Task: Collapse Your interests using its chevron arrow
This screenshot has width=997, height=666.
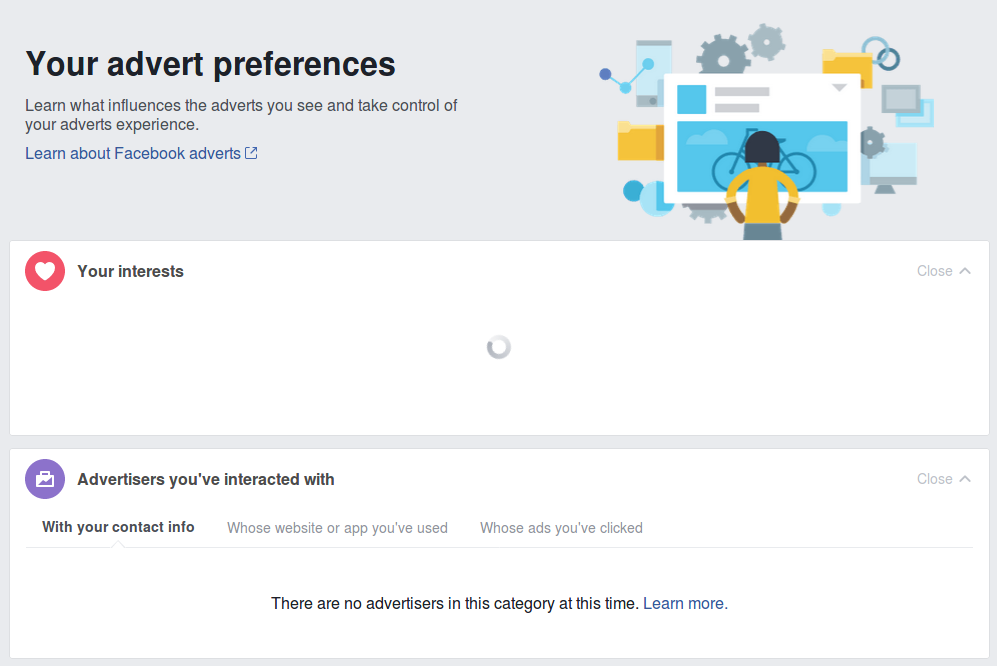Action: pos(965,271)
